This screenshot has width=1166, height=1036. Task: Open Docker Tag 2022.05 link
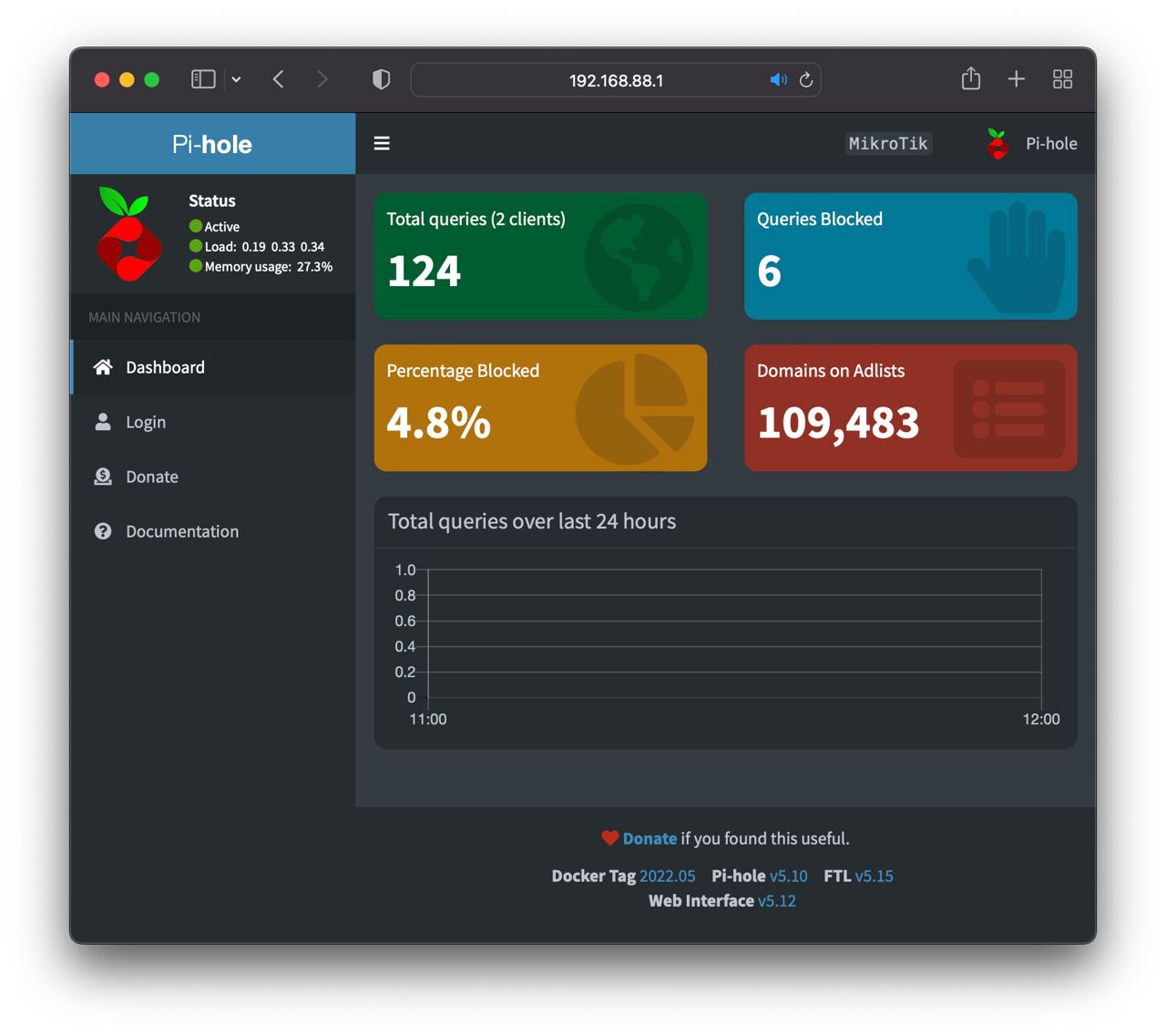[667, 876]
